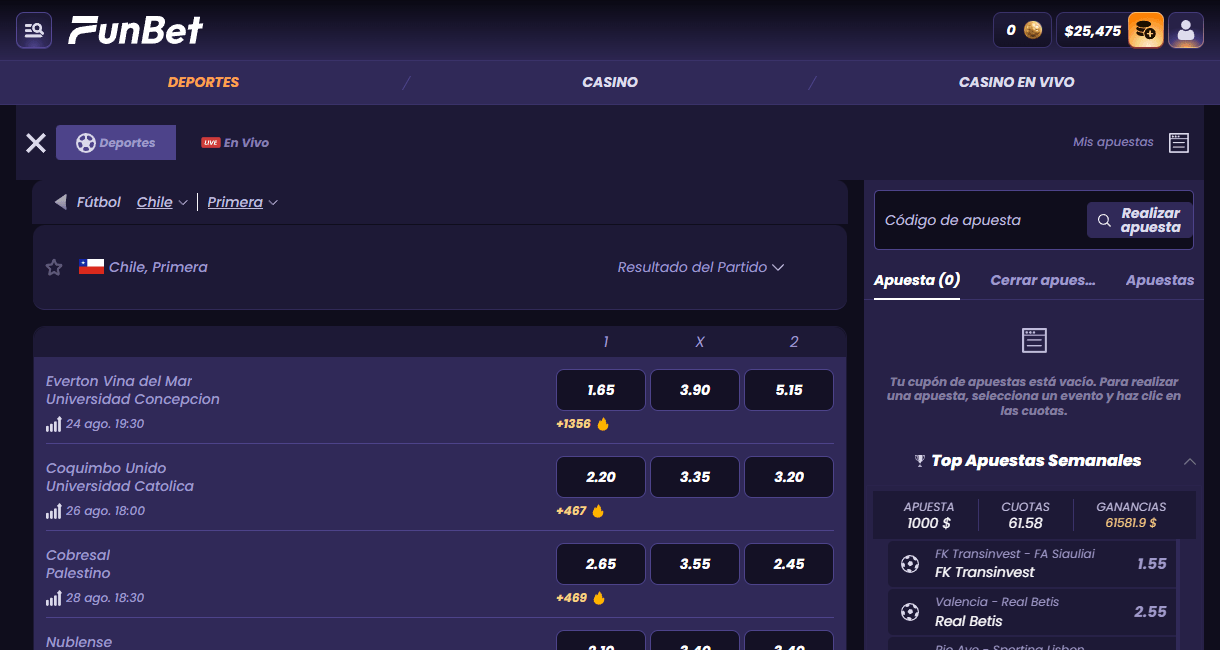This screenshot has height=650, width=1220.
Task: Open the coin rewards counter
Action: 1022,30
